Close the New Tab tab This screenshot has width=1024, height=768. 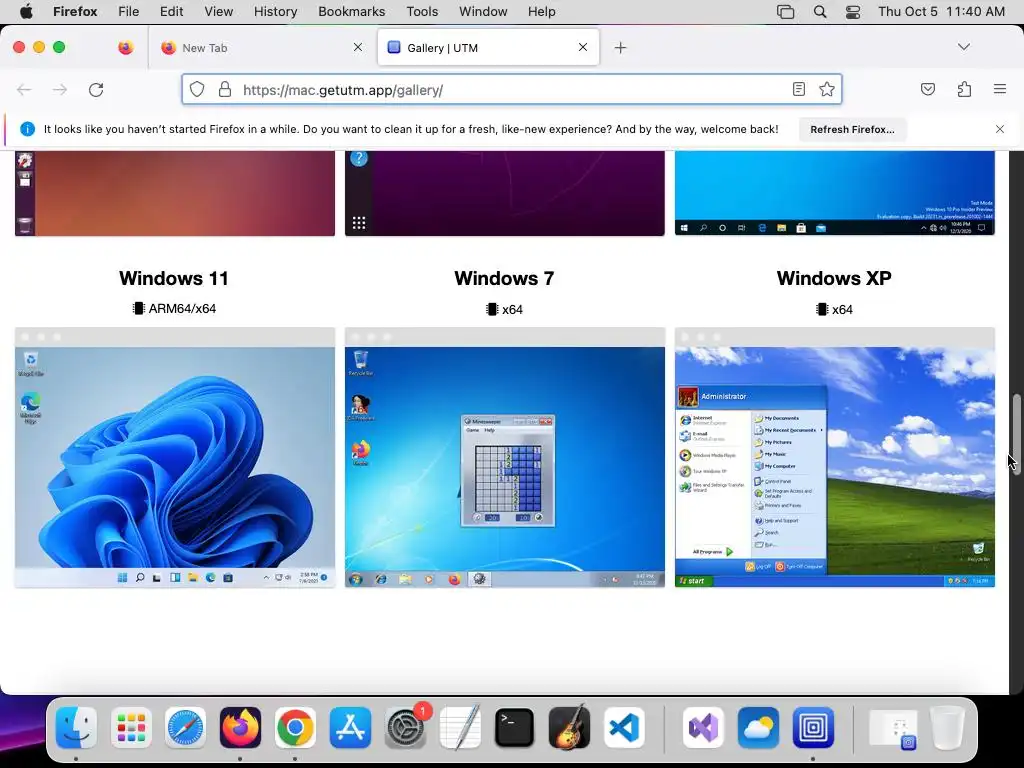tap(358, 47)
